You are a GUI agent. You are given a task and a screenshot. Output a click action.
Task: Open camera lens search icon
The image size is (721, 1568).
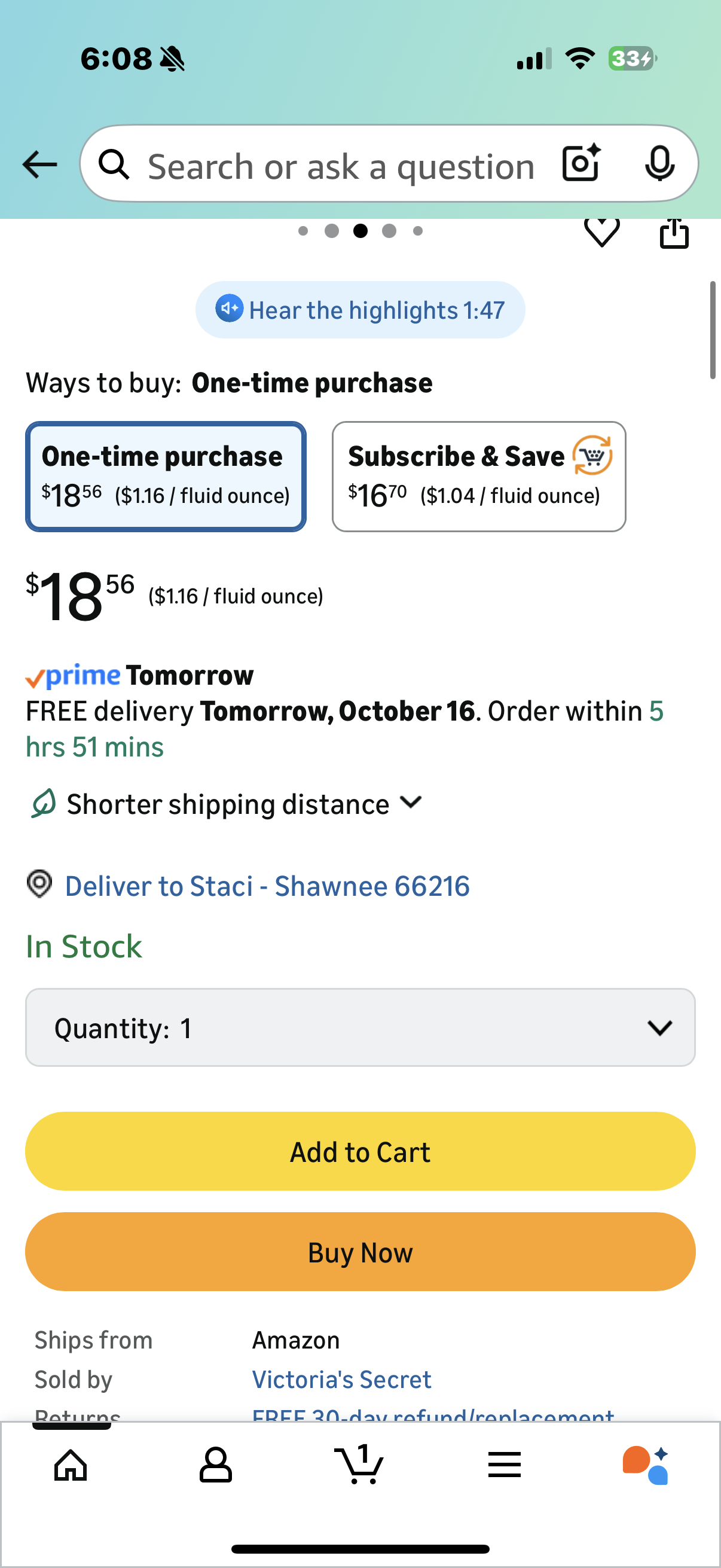(581, 163)
